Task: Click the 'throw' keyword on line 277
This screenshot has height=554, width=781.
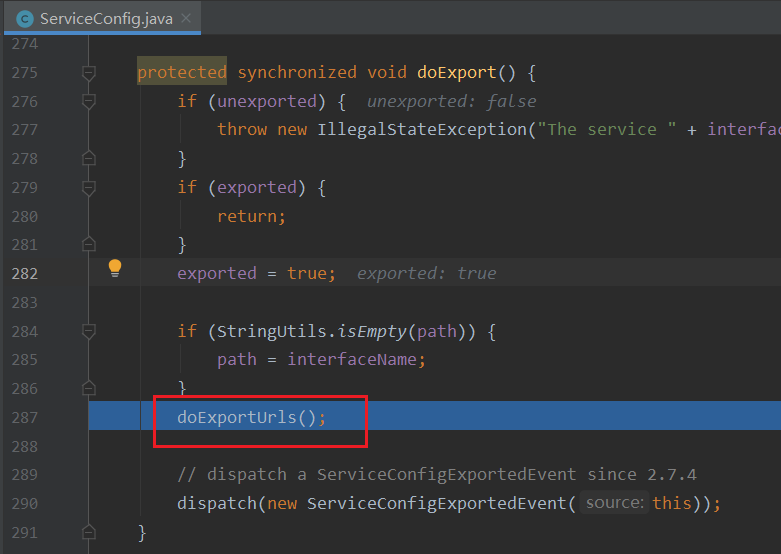Action: [x=242, y=130]
